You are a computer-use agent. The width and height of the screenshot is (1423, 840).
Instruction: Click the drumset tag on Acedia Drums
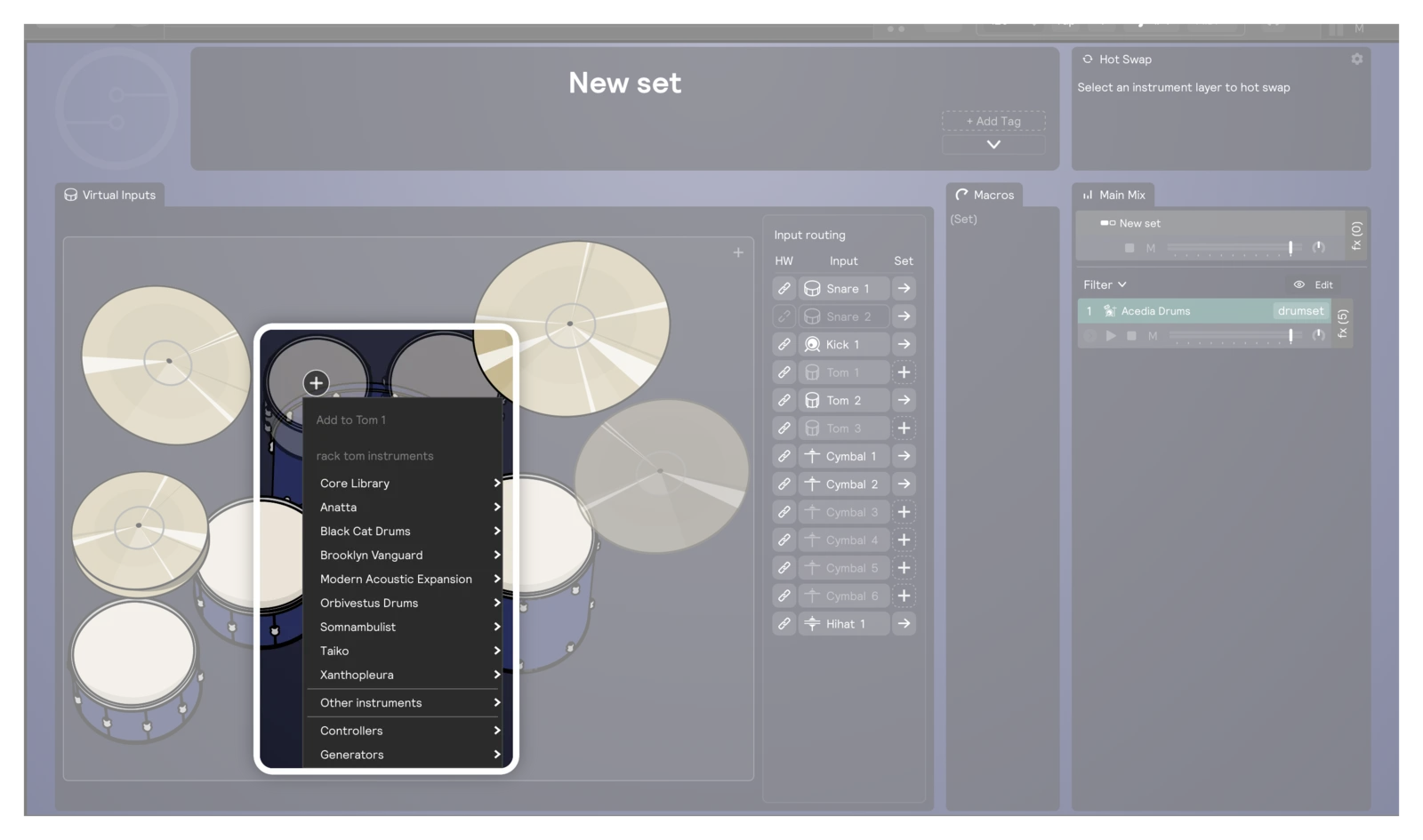(x=1300, y=311)
